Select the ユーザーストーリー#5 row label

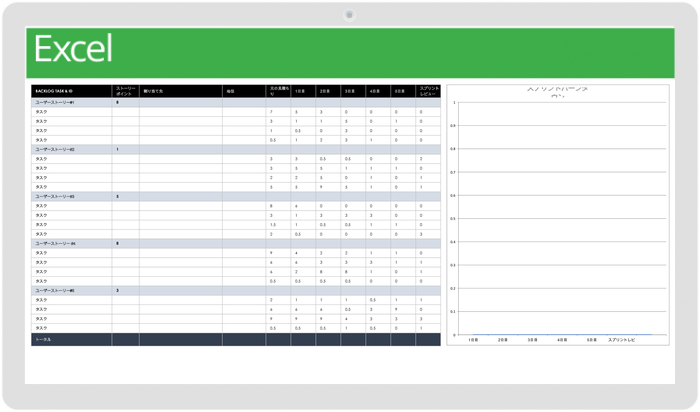(55, 291)
